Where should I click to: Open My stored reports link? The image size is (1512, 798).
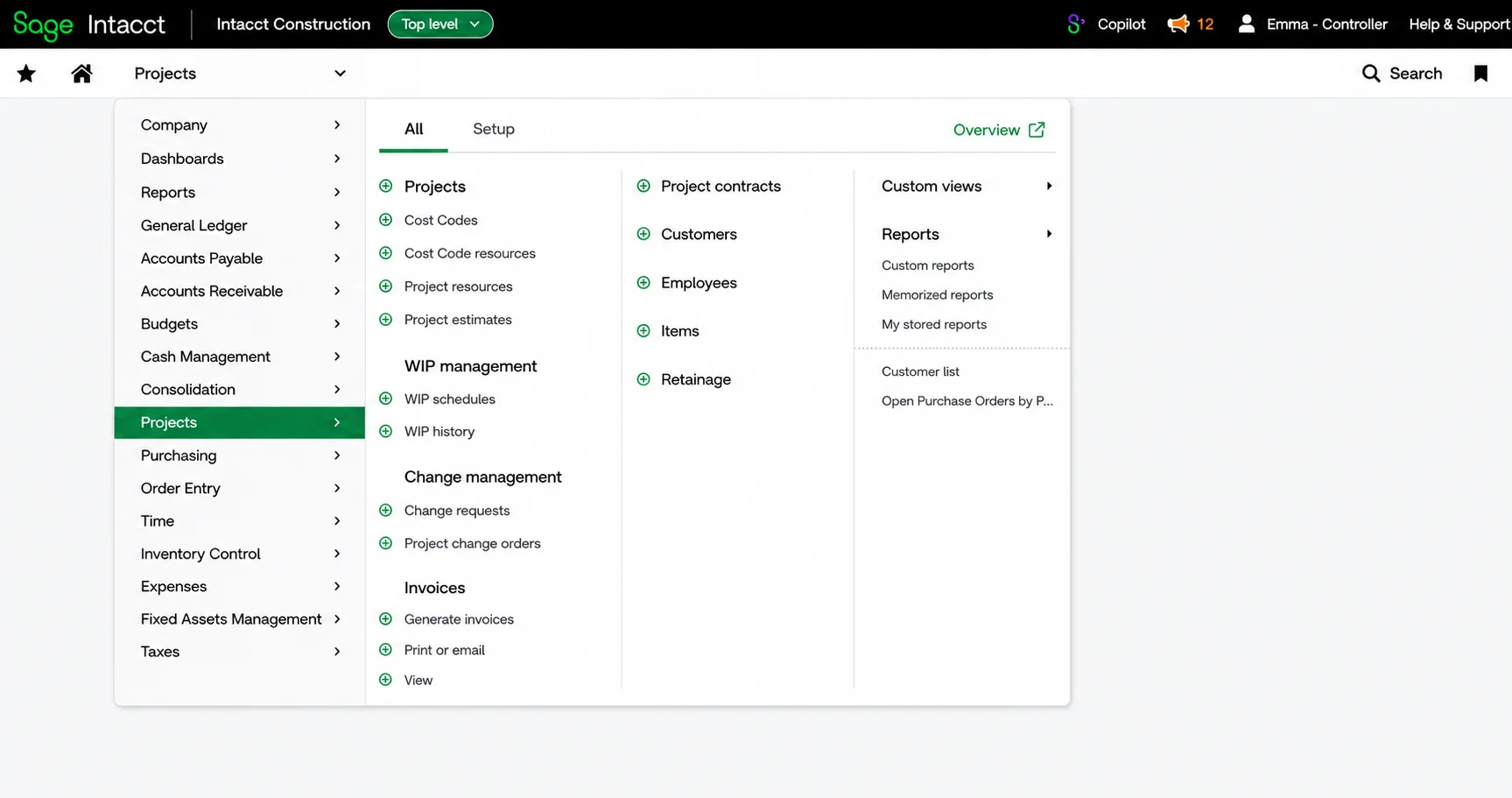(x=933, y=324)
